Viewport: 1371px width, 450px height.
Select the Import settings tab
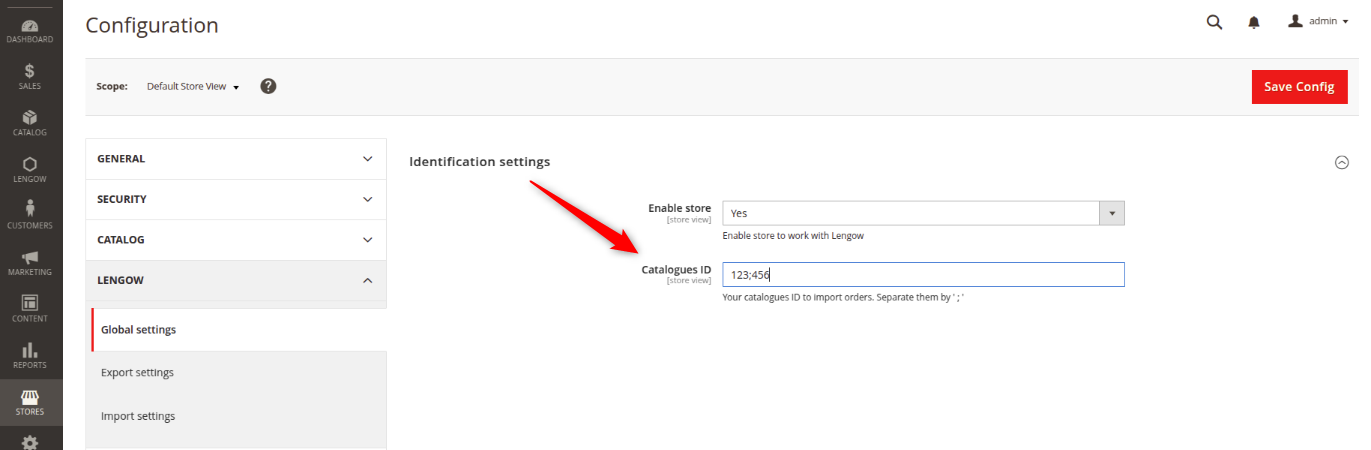[x=138, y=416]
